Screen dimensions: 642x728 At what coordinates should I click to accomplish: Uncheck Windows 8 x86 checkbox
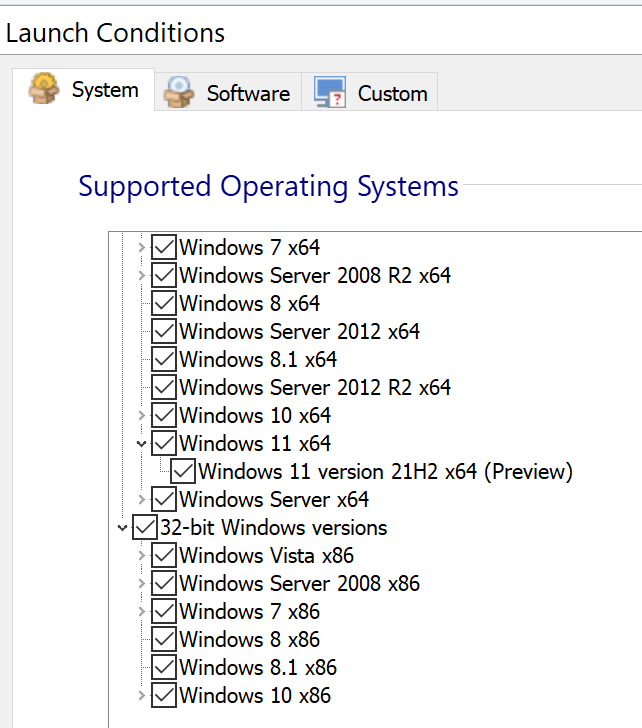click(163, 639)
